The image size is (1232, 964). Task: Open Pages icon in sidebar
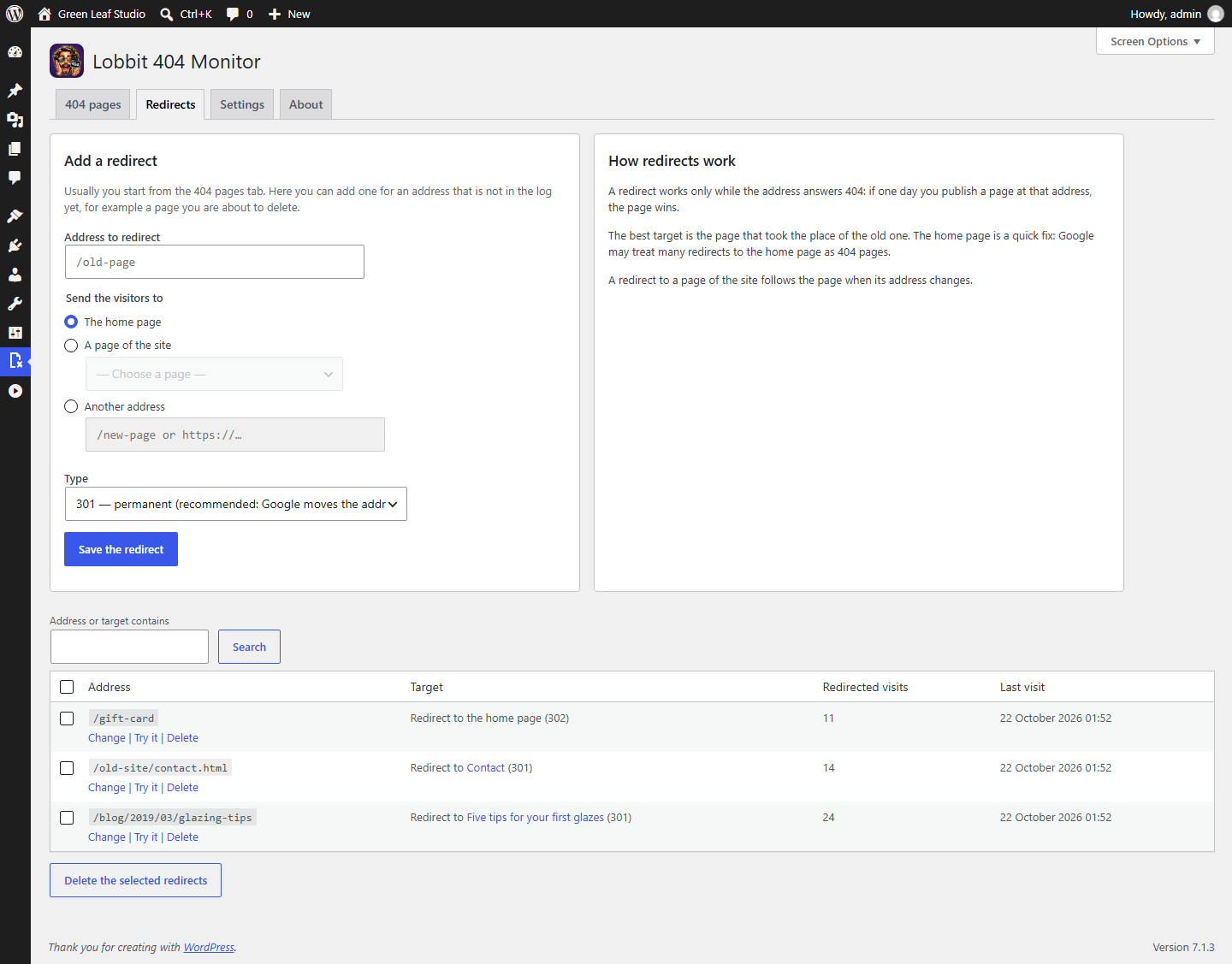(15, 149)
